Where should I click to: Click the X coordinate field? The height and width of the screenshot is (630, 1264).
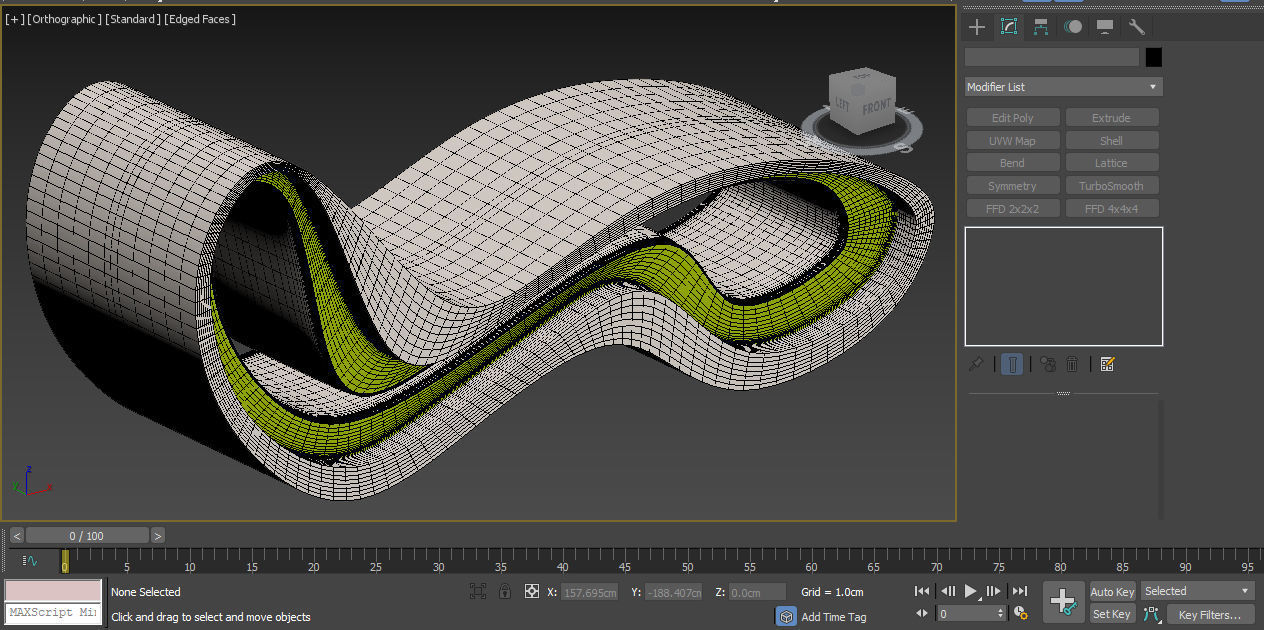click(589, 592)
